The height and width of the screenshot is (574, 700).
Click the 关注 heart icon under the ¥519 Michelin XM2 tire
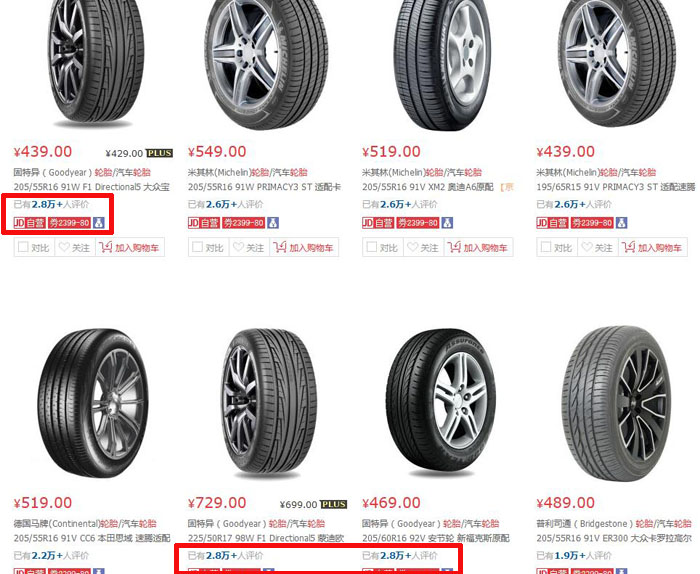click(x=412, y=247)
